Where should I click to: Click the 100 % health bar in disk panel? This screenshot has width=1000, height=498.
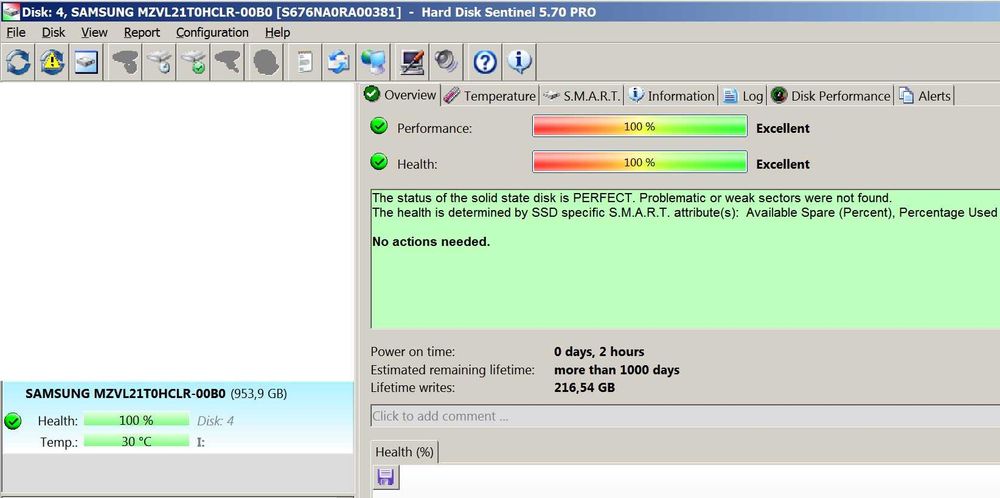coord(136,420)
